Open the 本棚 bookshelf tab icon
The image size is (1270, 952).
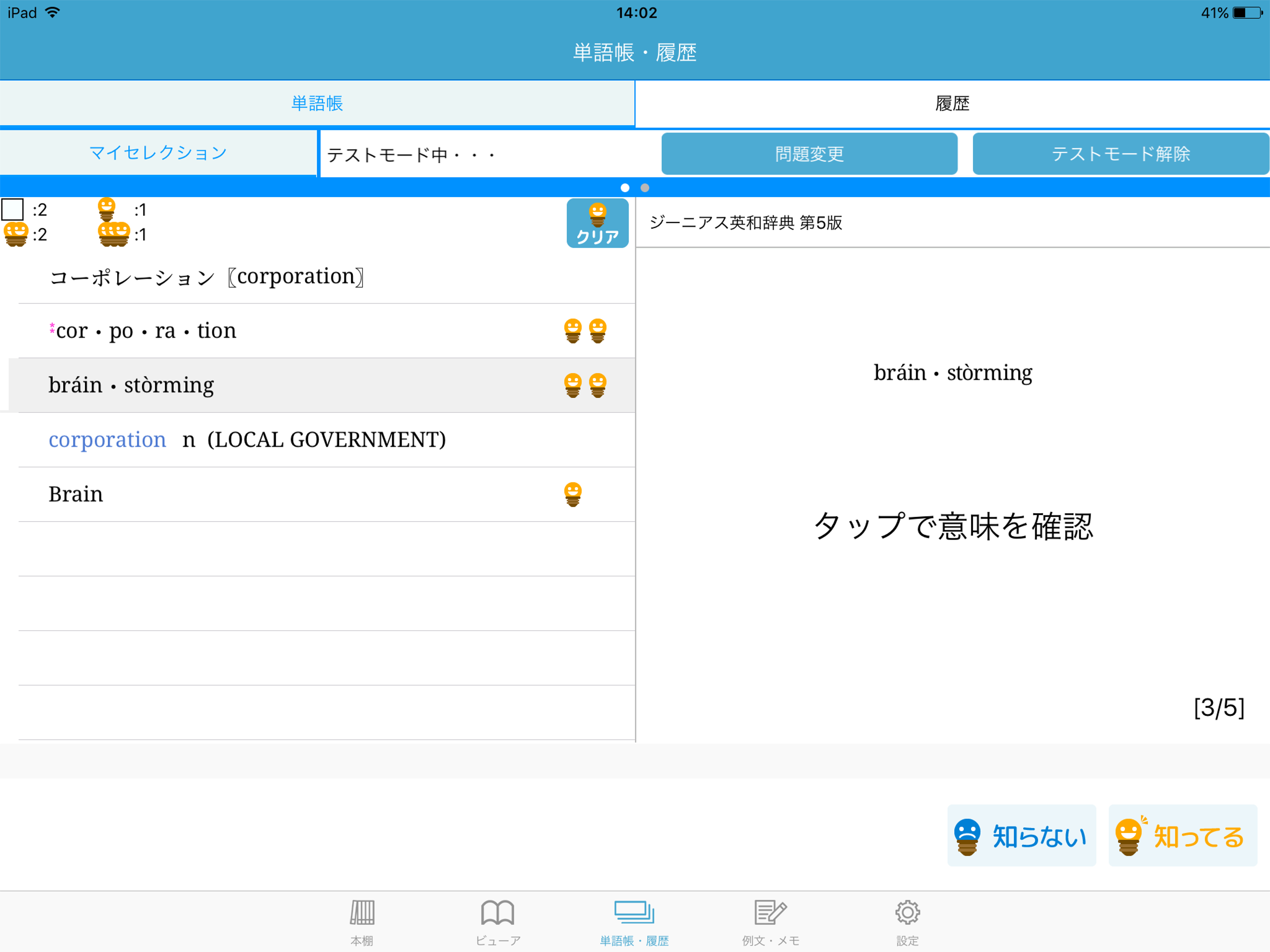click(362, 913)
